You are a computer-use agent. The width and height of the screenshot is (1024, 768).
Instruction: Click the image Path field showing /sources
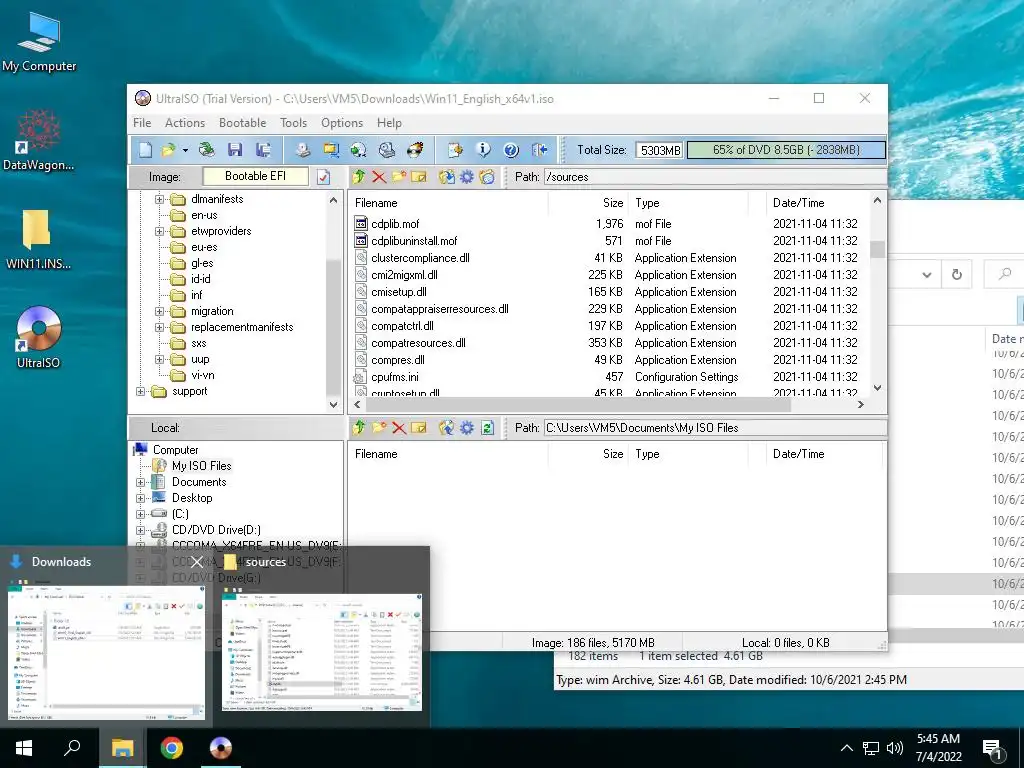pyautogui.click(x=715, y=177)
